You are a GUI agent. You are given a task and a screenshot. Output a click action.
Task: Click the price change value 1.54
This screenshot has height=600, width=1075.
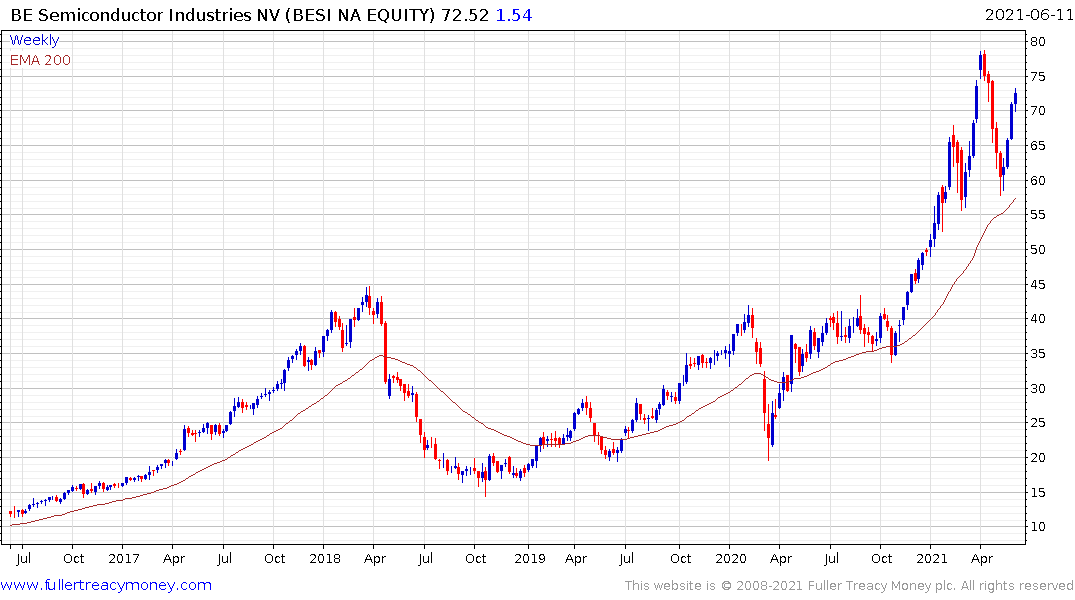(514, 15)
